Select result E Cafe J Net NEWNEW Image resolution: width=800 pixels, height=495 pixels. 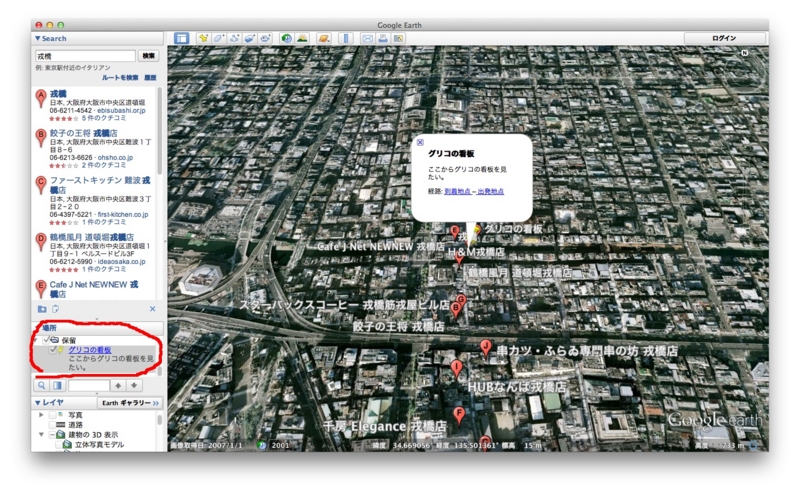94,289
